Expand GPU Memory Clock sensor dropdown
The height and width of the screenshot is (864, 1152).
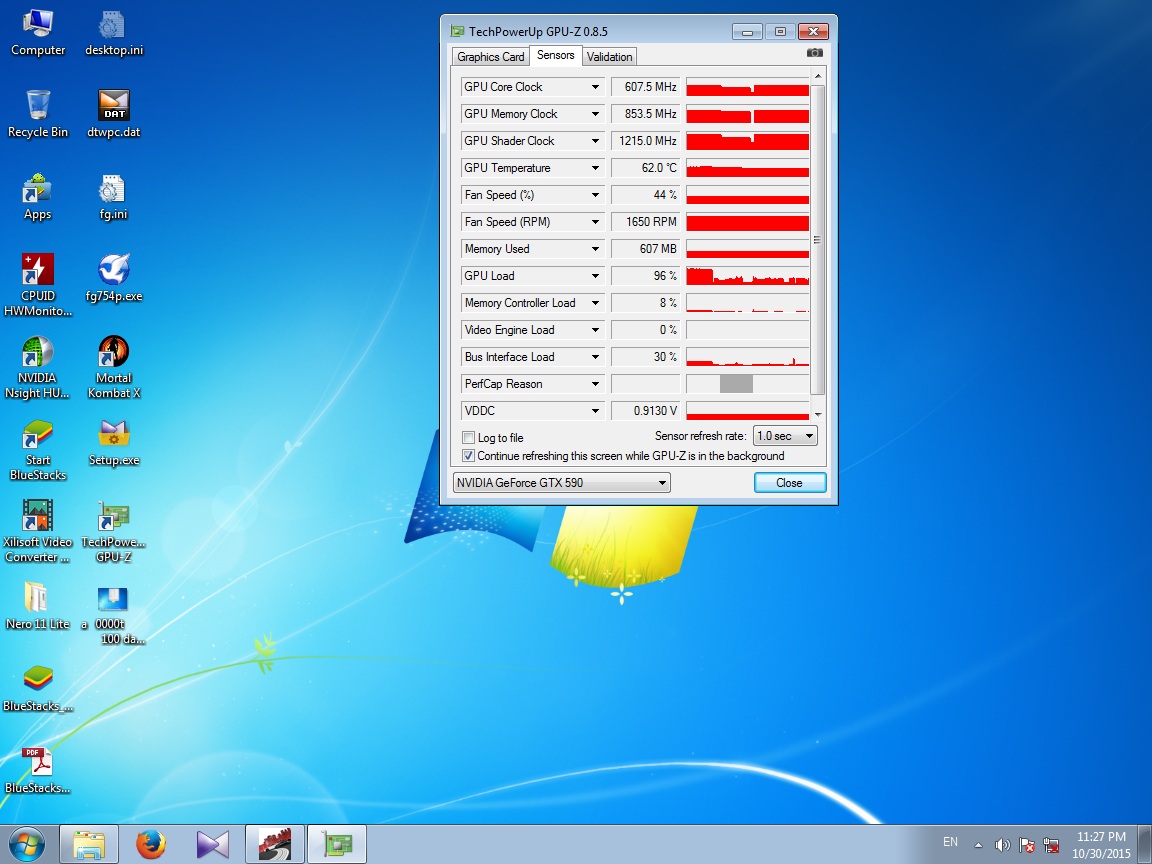click(x=595, y=114)
